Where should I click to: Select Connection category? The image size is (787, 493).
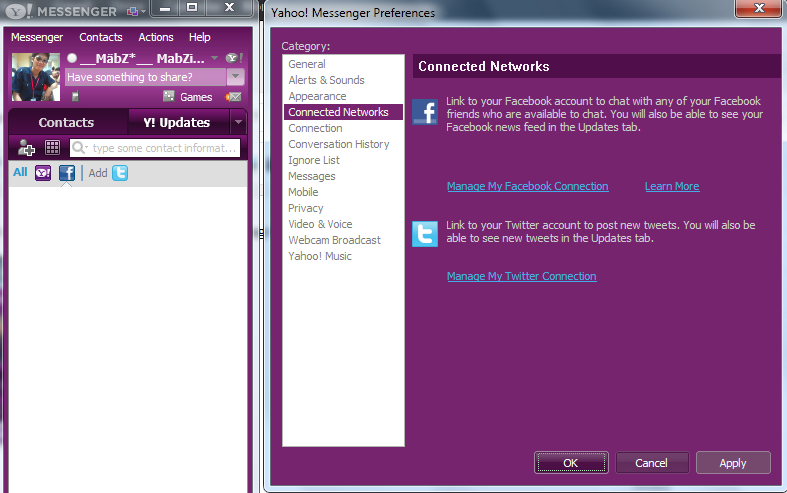343,129
